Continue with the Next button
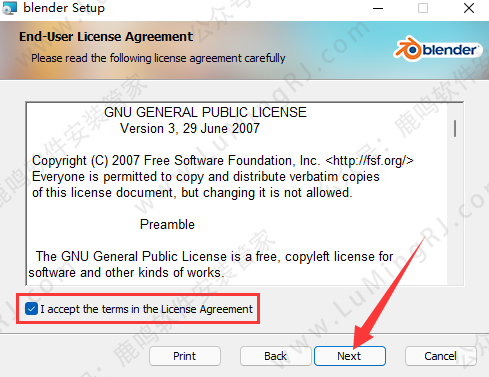489x377 pixels. pos(349,356)
